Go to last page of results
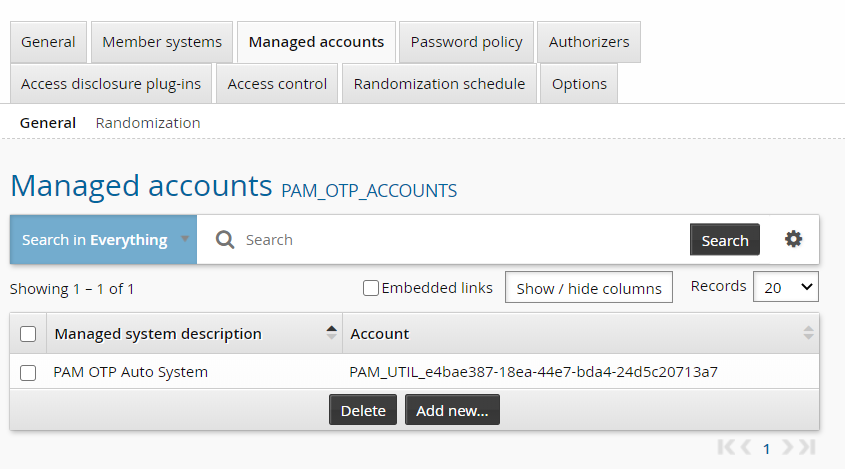The image size is (845, 469). tap(807, 447)
